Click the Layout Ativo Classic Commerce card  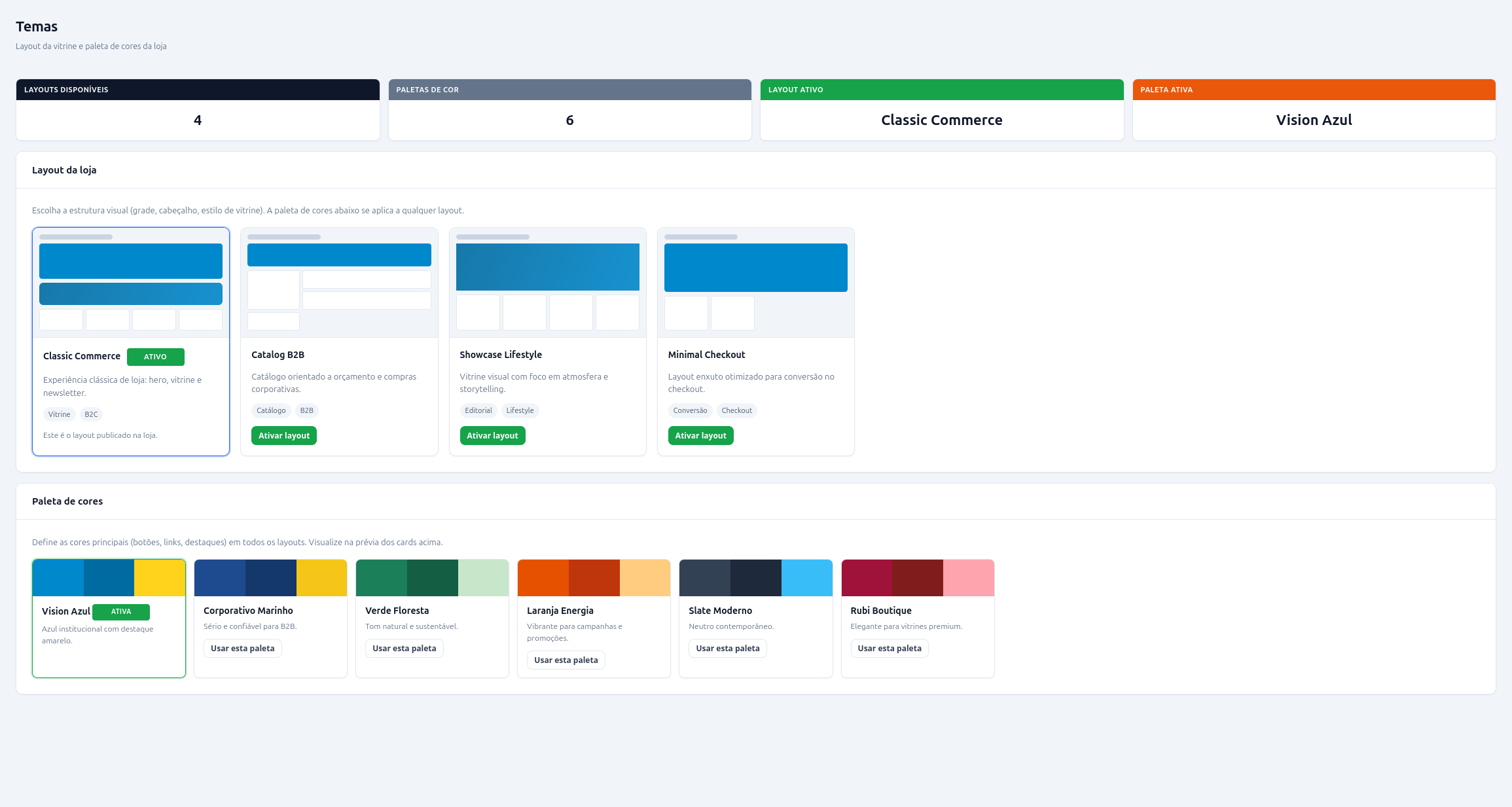pyautogui.click(x=942, y=110)
